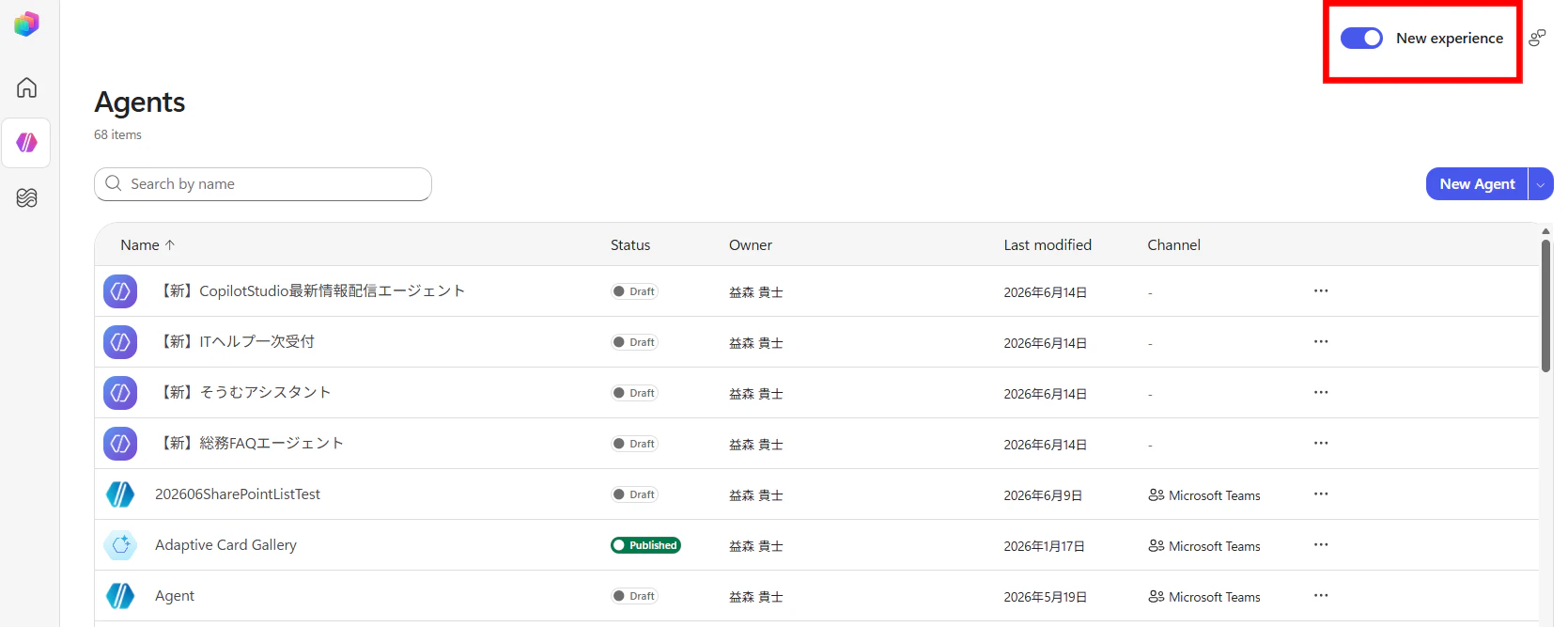Viewport: 1568px width, 627px height.
Task: Open more options for ITヘルプ一次受付
Action: pyautogui.click(x=1321, y=341)
